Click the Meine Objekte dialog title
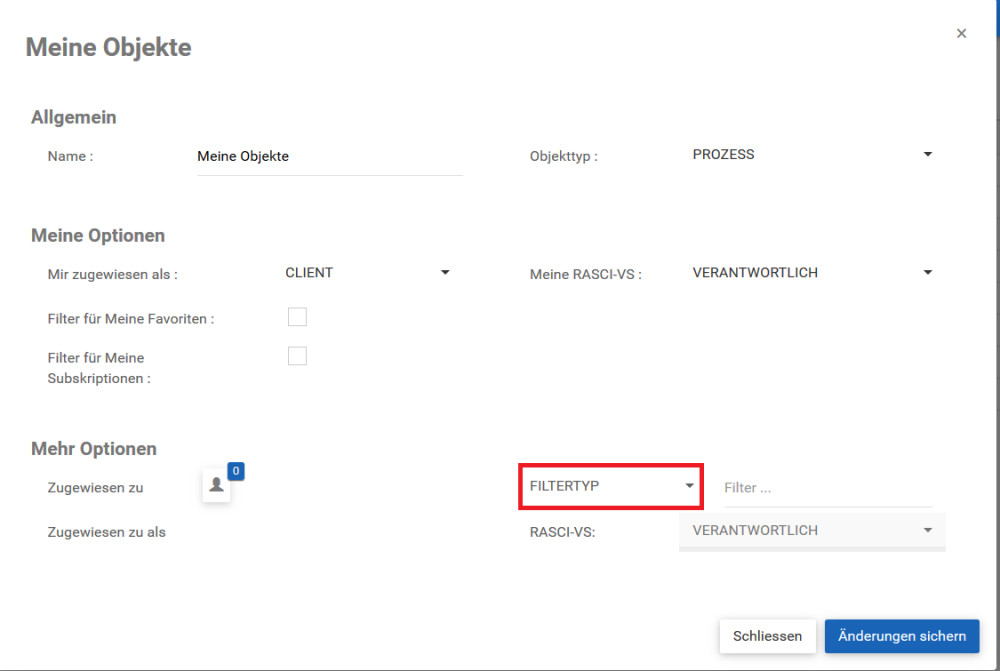 108,48
